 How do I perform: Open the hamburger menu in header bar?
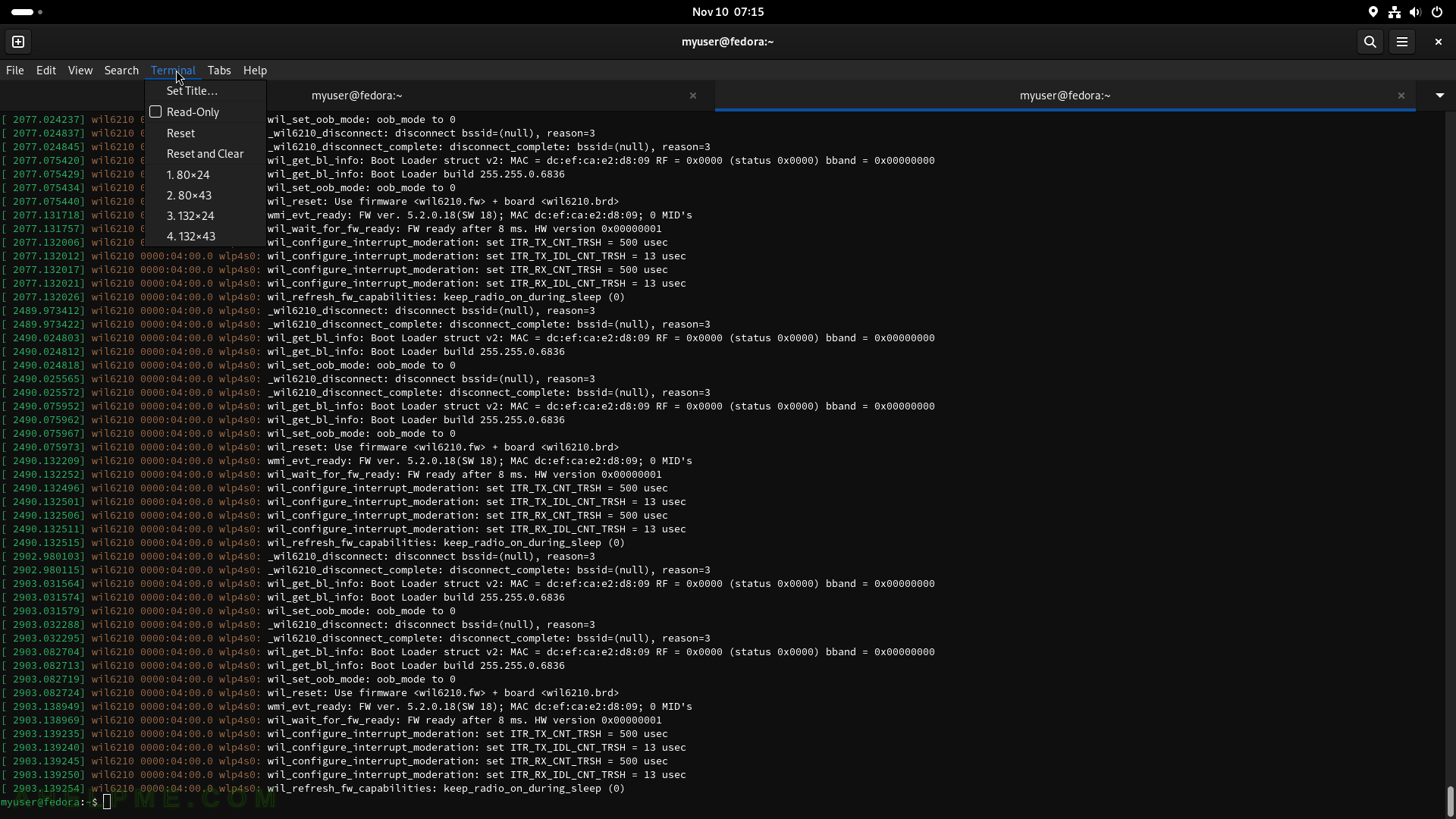click(x=1402, y=42)
